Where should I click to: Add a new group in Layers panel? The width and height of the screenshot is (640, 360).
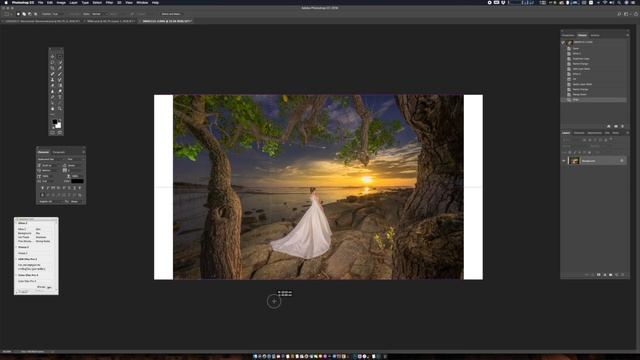coord(611,275)
